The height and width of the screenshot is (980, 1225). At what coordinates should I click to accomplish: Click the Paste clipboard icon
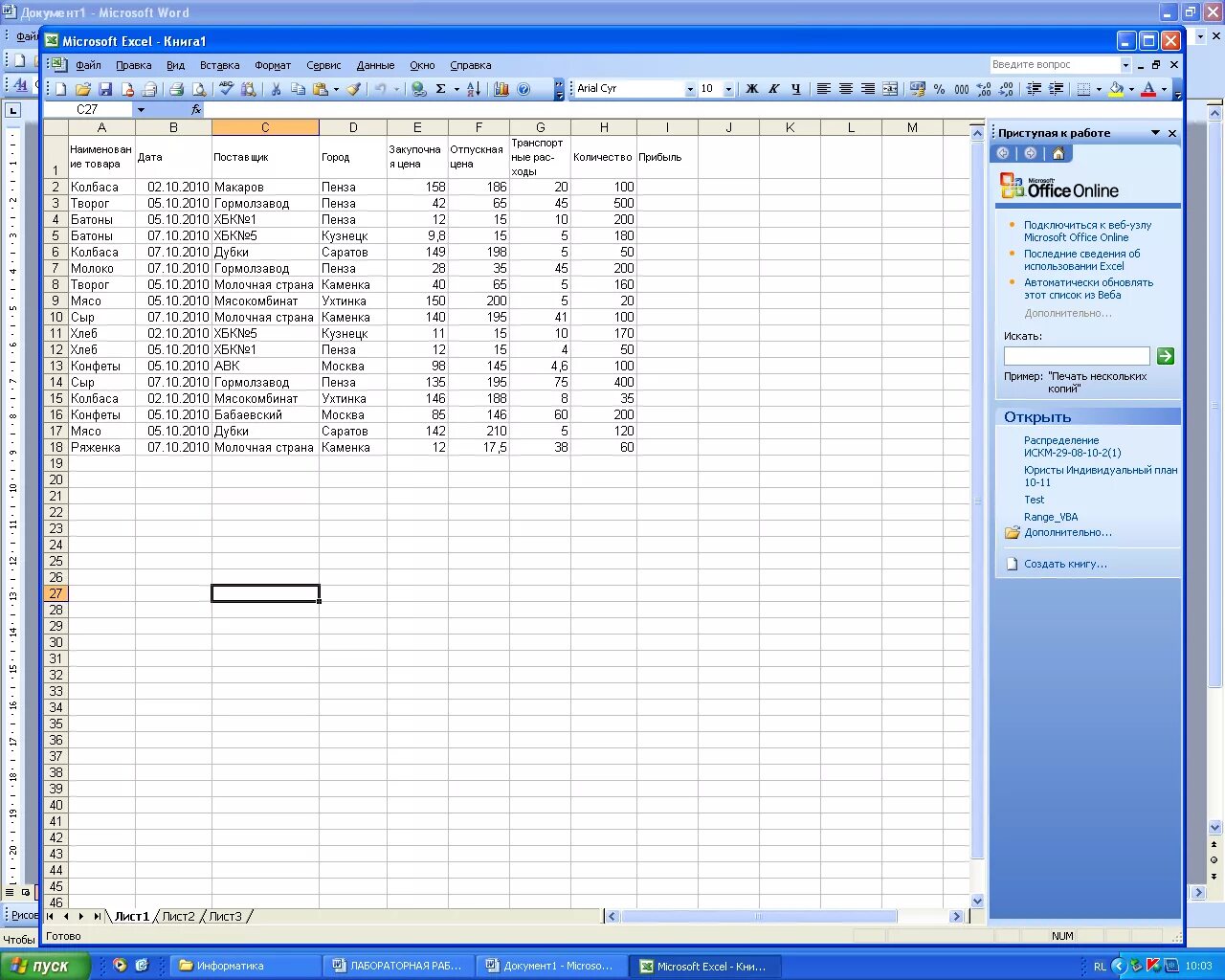pos(320,89)
